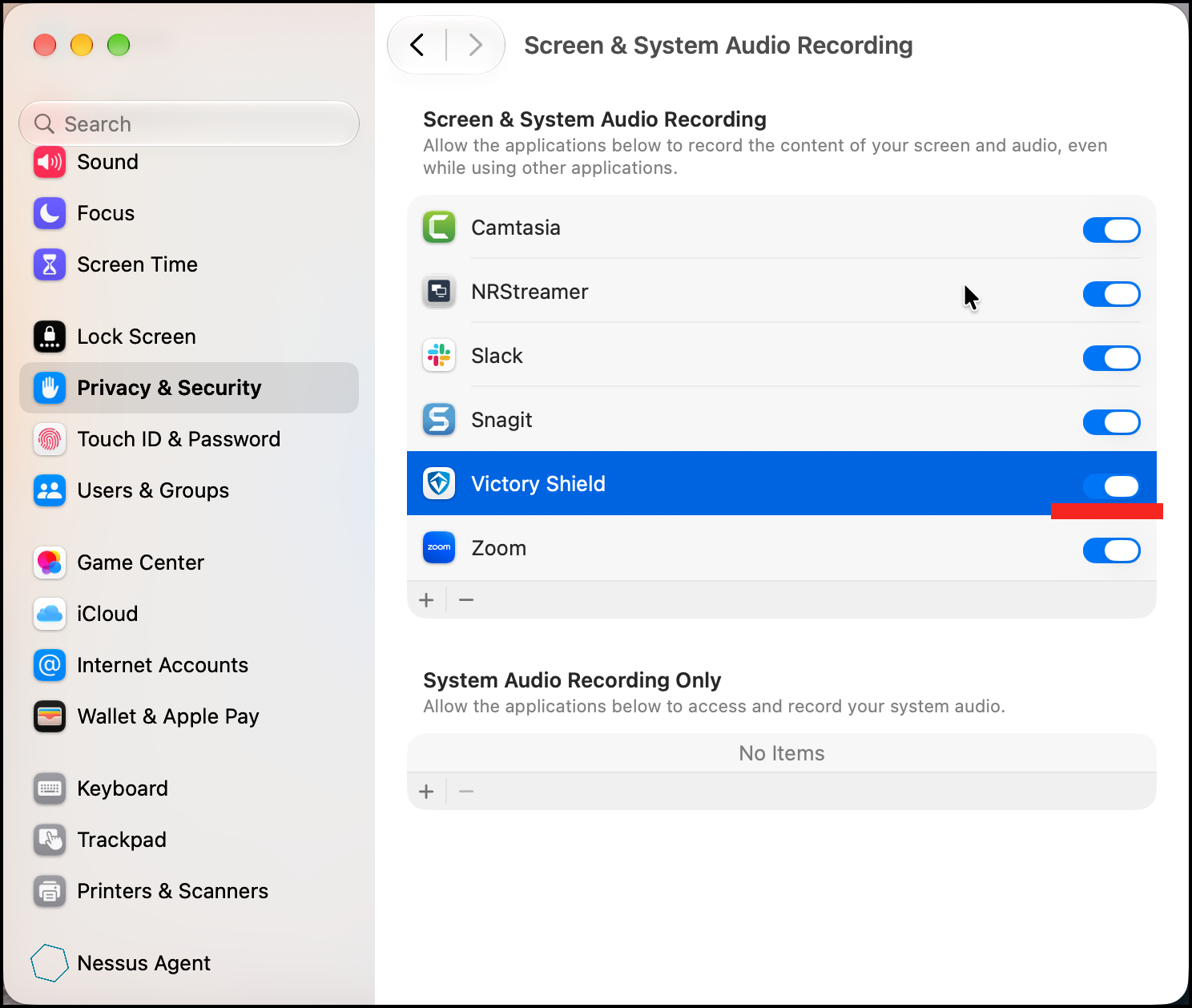This screenshot has width=1192, height=1008.
Task: Click the Slack app icon
Action: [439, 356]
